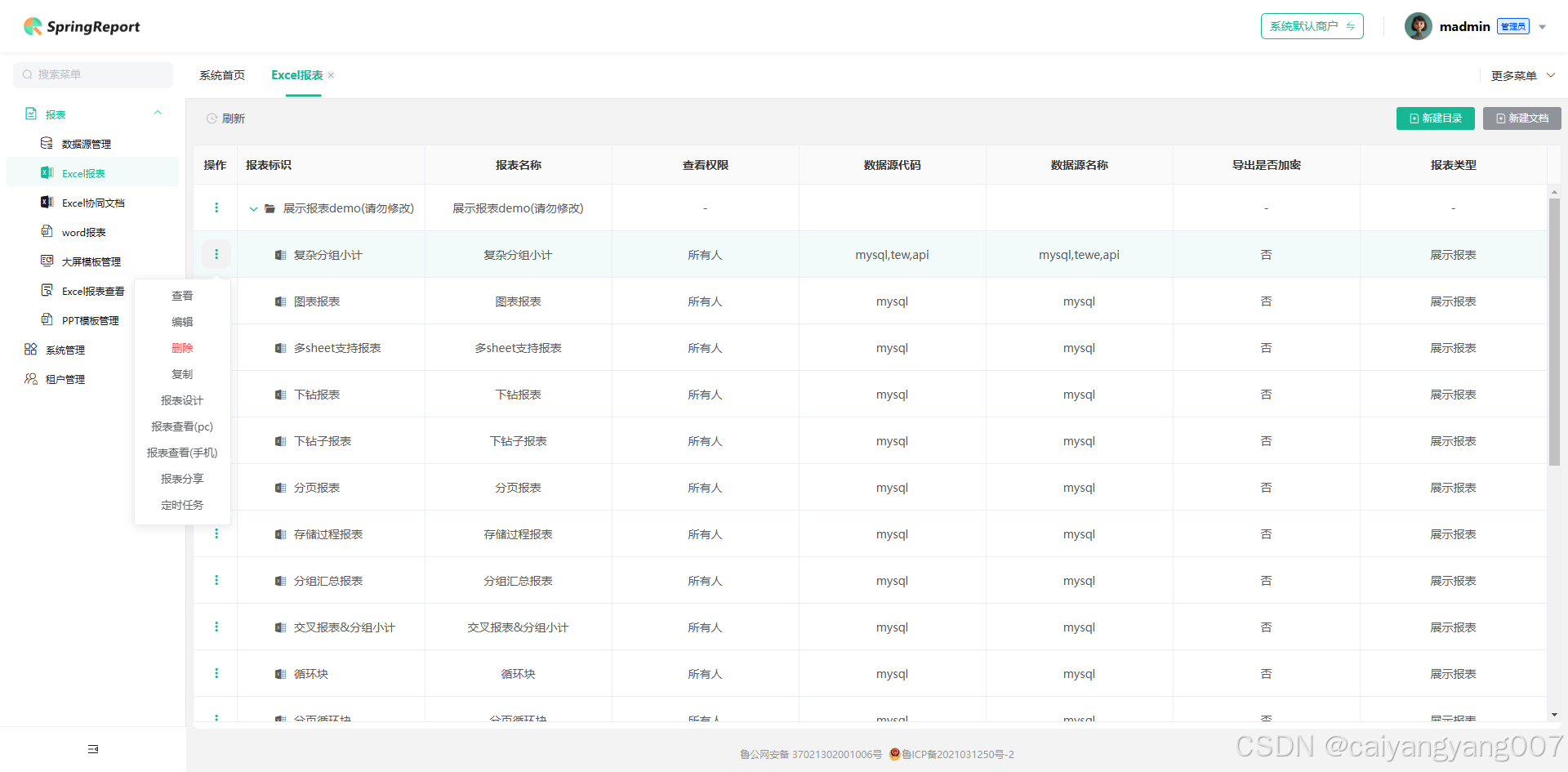Open the Excel协同文档 section

coord(93,202)
